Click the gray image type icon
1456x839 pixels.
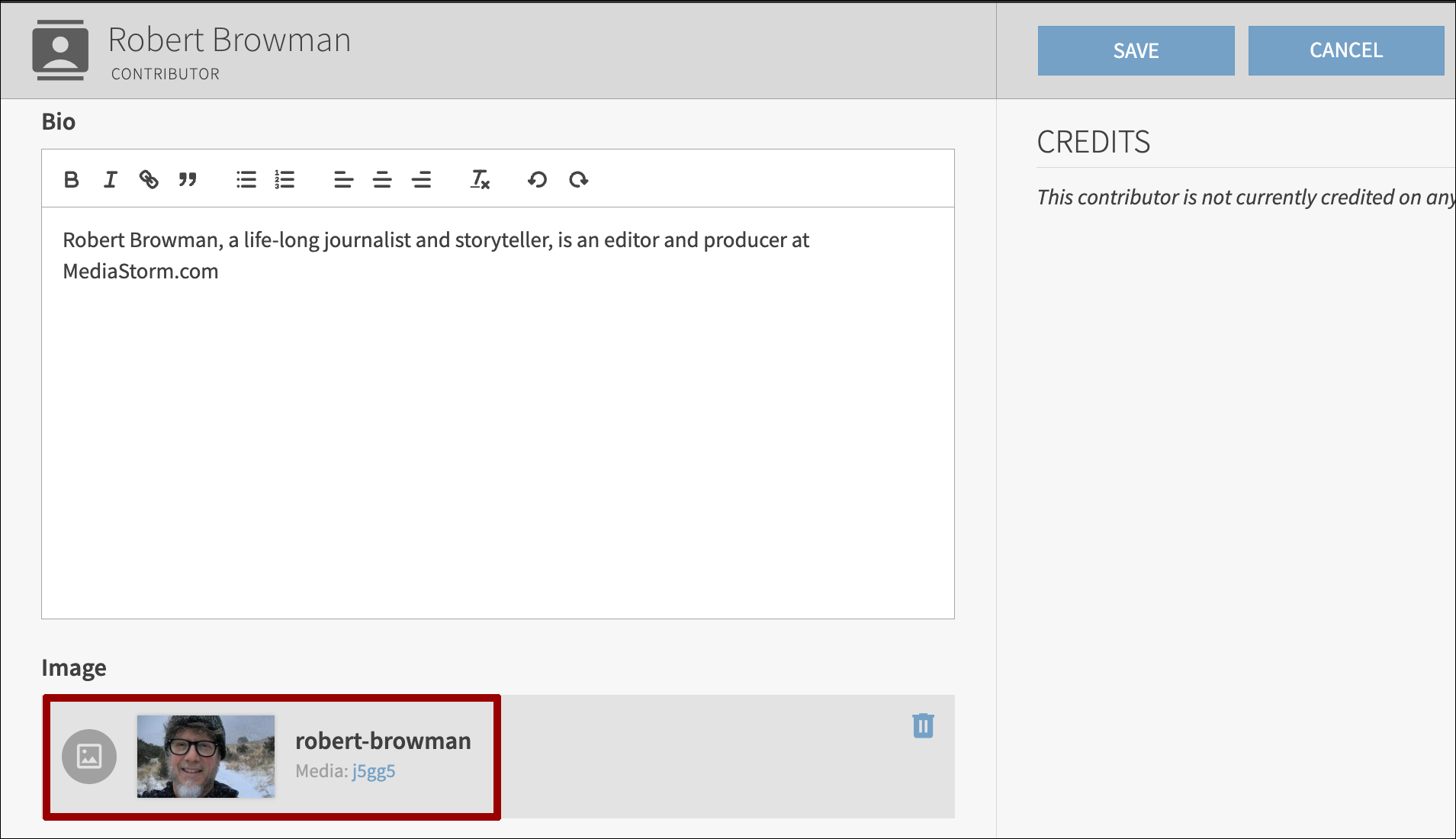89,756
